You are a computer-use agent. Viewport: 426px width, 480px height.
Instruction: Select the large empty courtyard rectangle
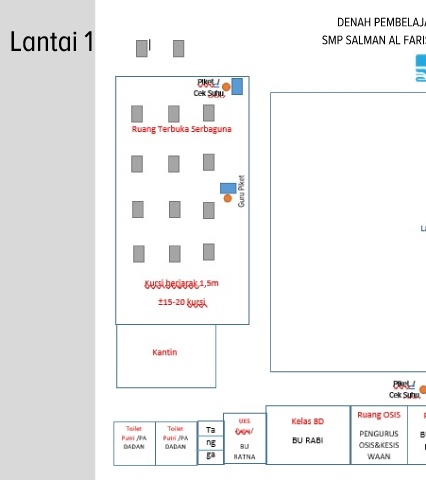click(348, 232)
